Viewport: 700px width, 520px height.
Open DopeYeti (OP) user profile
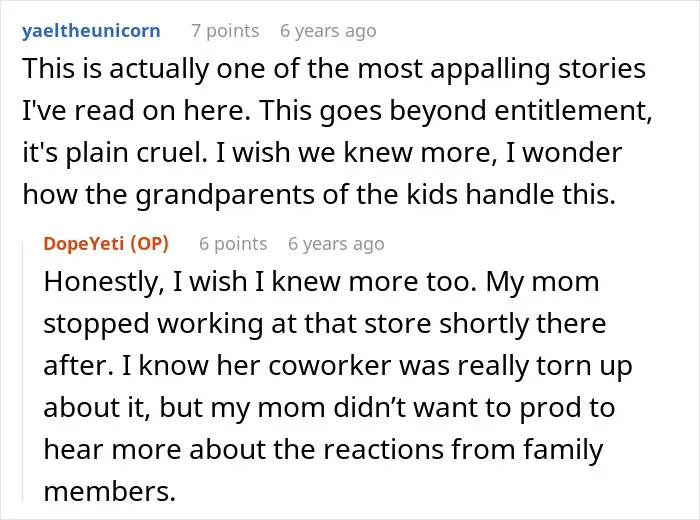(x=106, y=244)
